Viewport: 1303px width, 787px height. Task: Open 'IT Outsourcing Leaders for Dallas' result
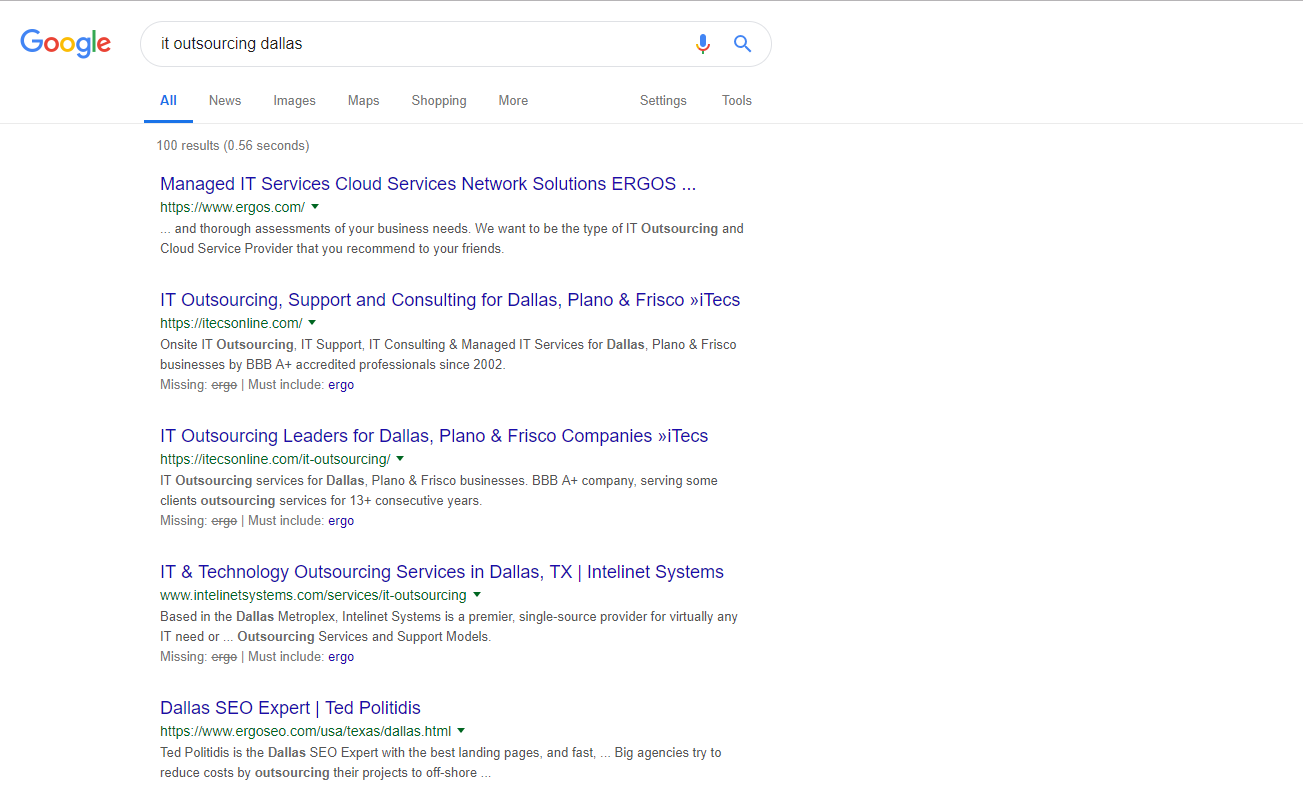(434, 436)
